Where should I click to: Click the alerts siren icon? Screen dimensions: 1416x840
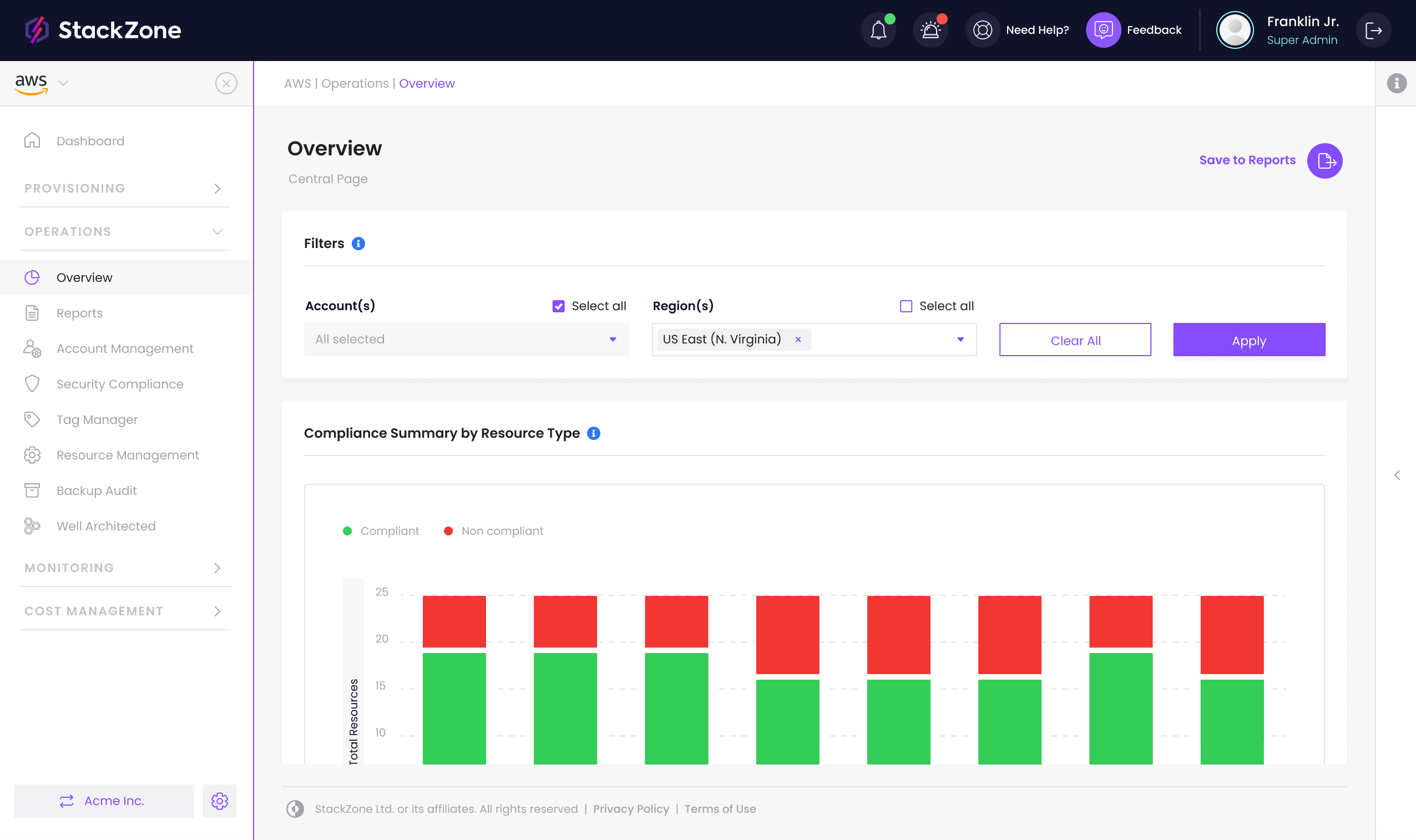930,29
